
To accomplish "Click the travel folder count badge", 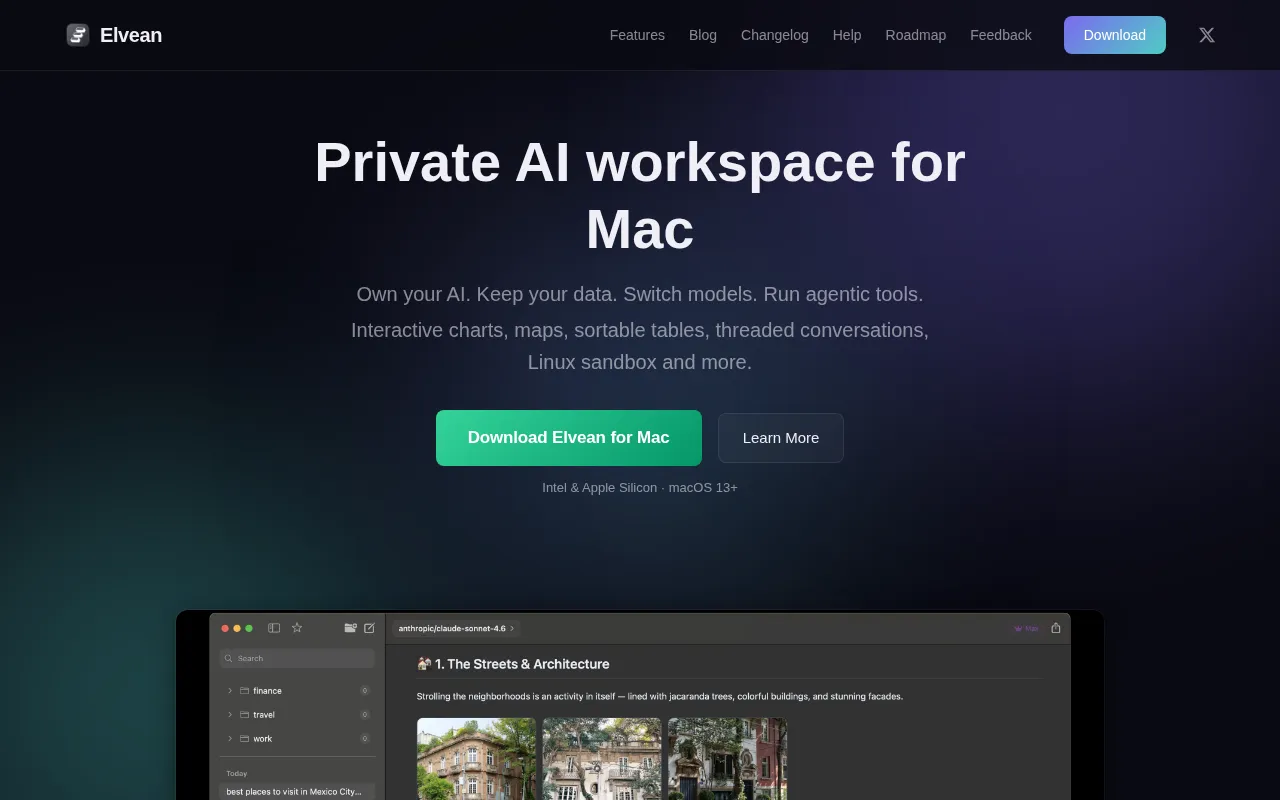I will (x=365, y=715).
